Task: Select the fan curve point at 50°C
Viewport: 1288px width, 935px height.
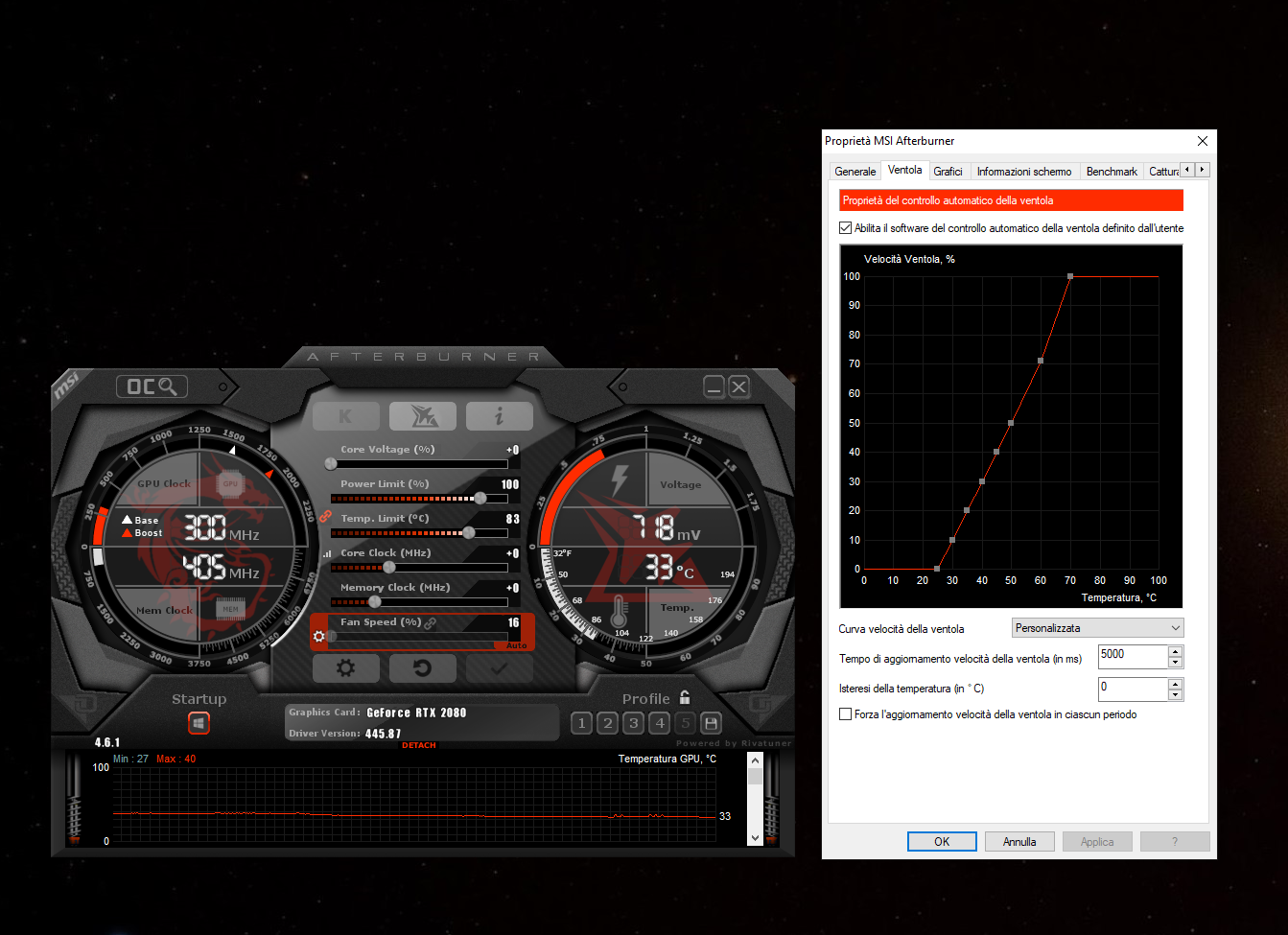Action: 1011,423
